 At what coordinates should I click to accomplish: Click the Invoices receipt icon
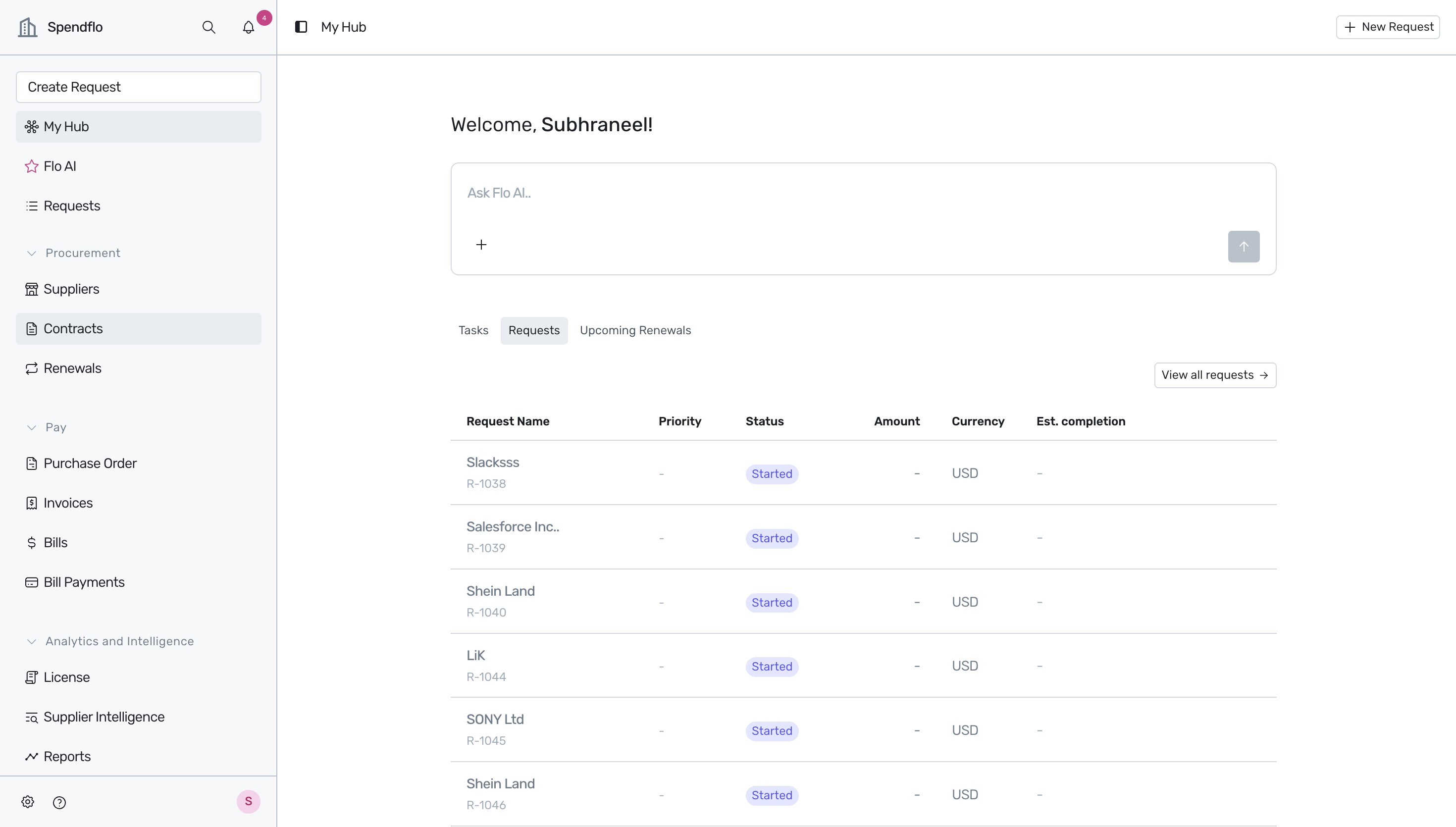point(32,503)
